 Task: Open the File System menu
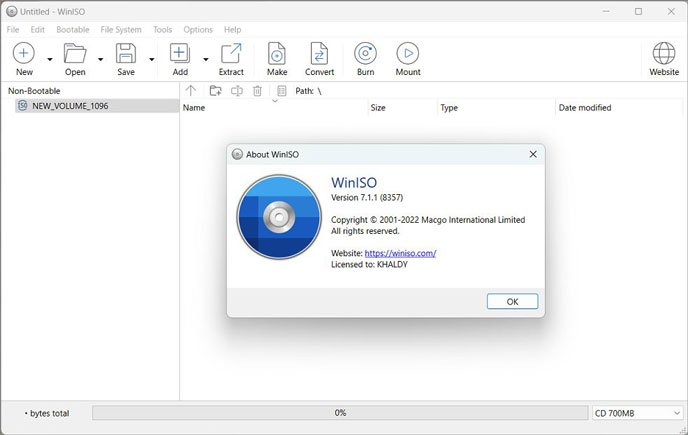pos(121,29)
